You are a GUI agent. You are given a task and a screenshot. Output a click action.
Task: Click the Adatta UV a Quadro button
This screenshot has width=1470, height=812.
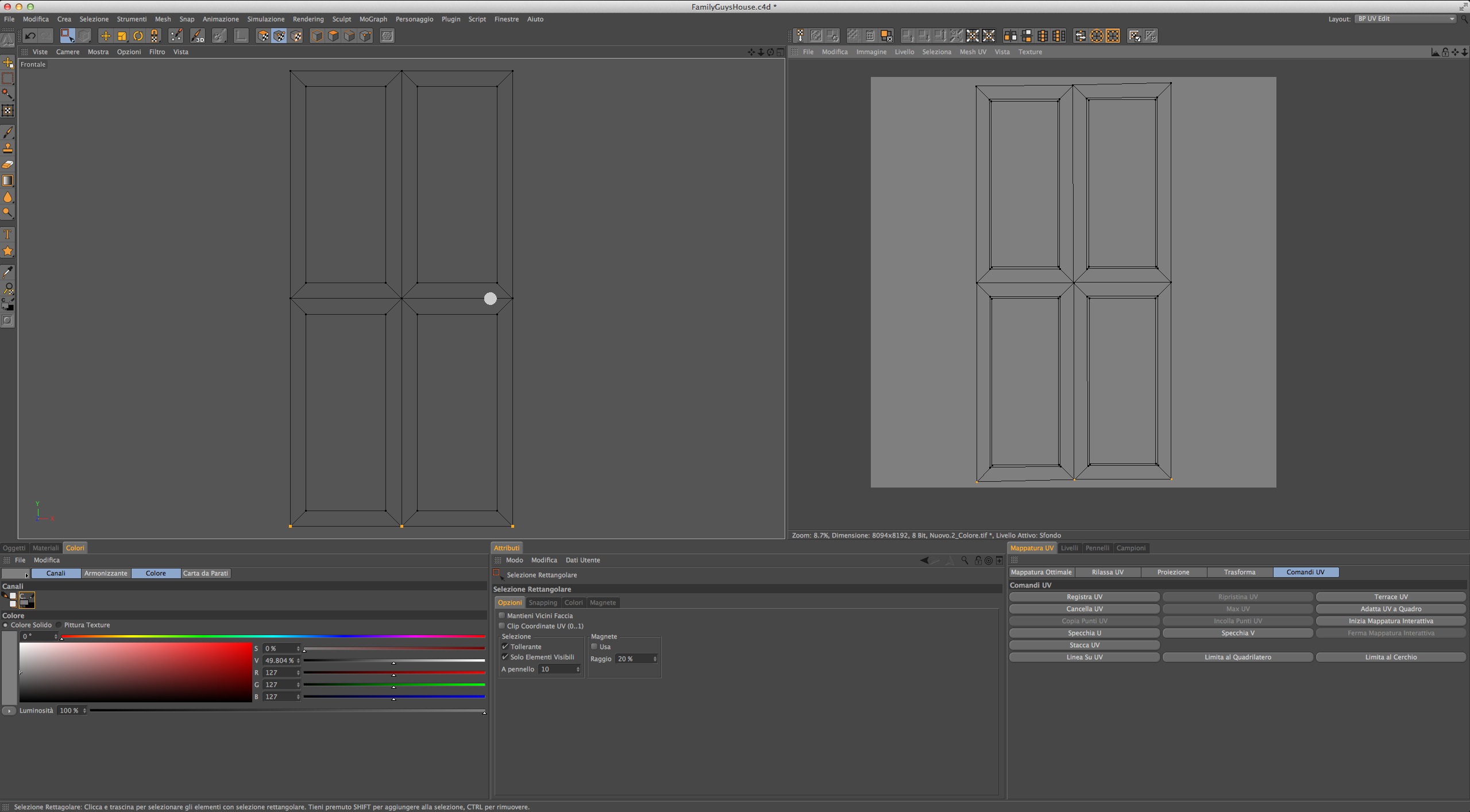pyautogui.click(x=1391, y=609)
